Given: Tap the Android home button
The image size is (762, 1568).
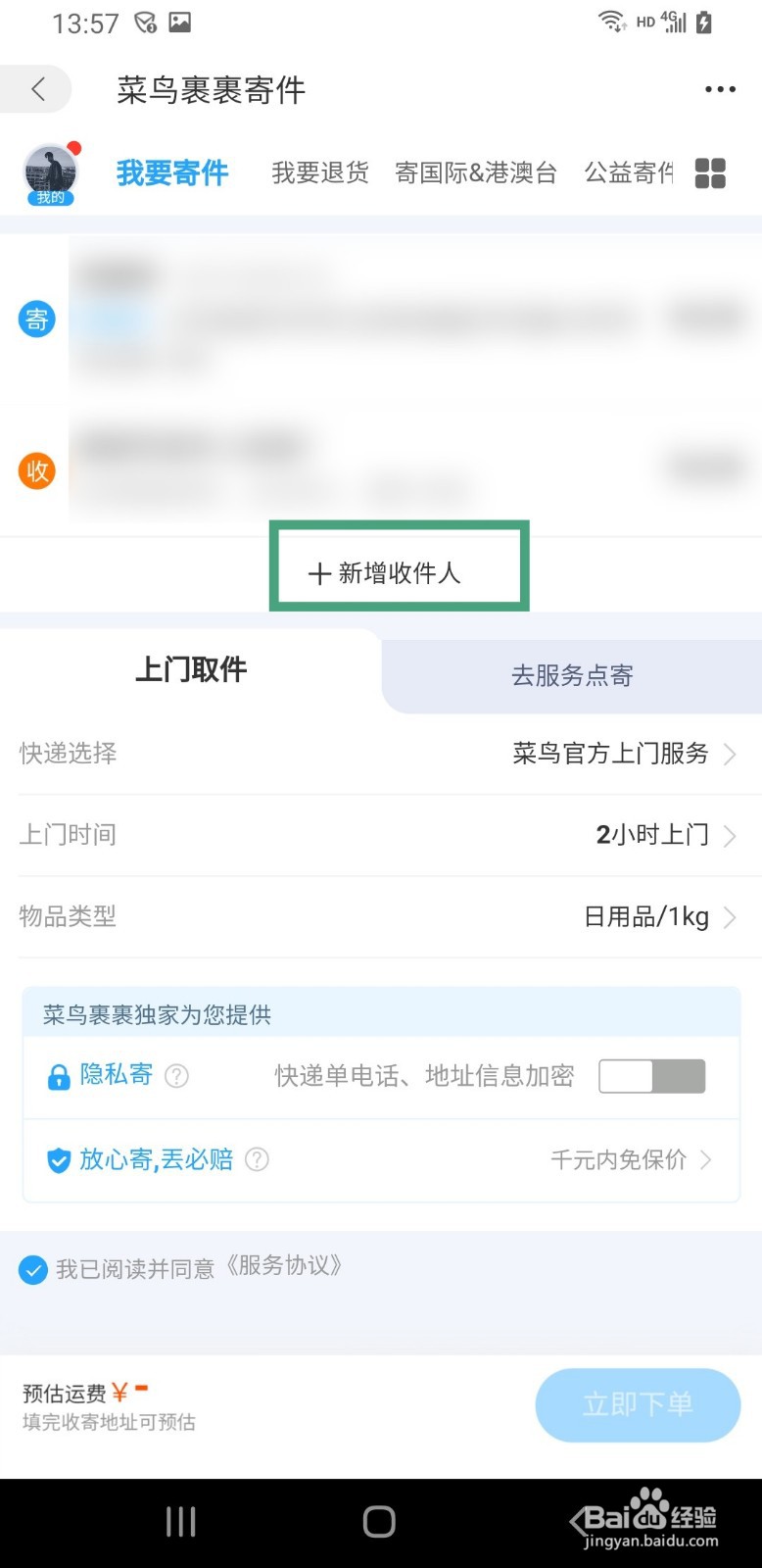Looking at the screenshot, I should pos(379,1521).
